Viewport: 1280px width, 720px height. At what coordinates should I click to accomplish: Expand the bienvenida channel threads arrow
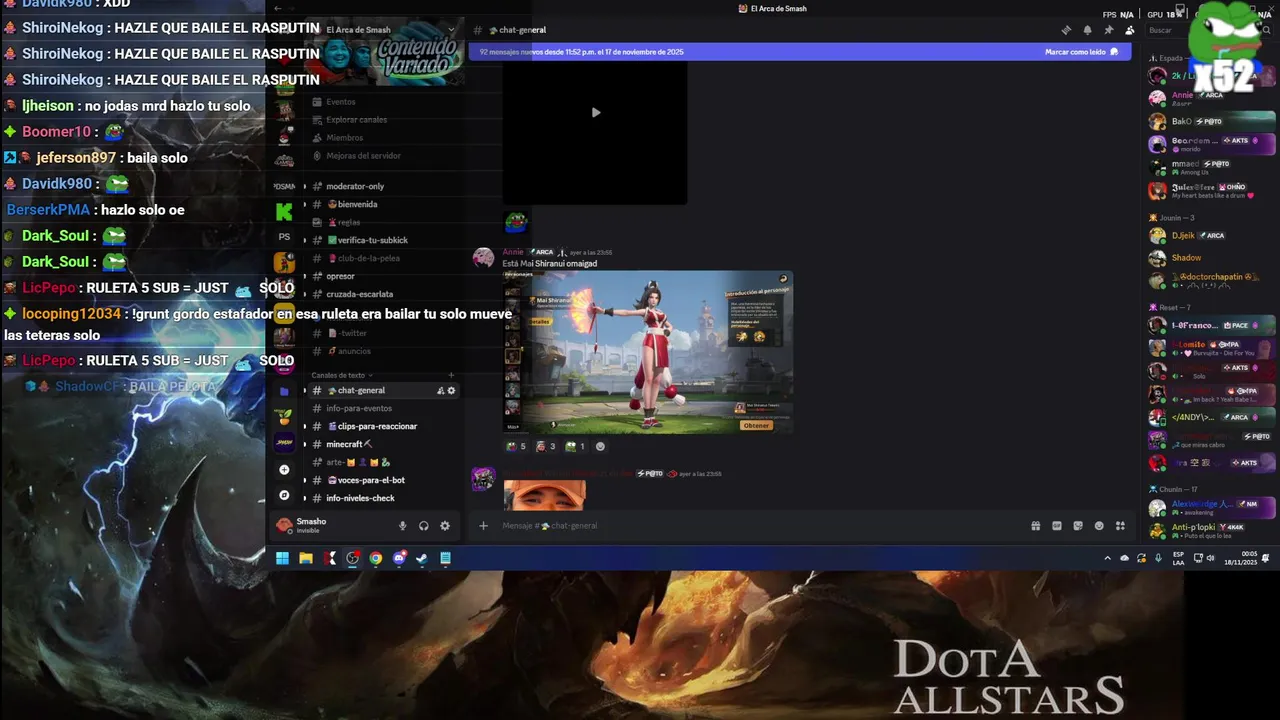tap(304, 204)
